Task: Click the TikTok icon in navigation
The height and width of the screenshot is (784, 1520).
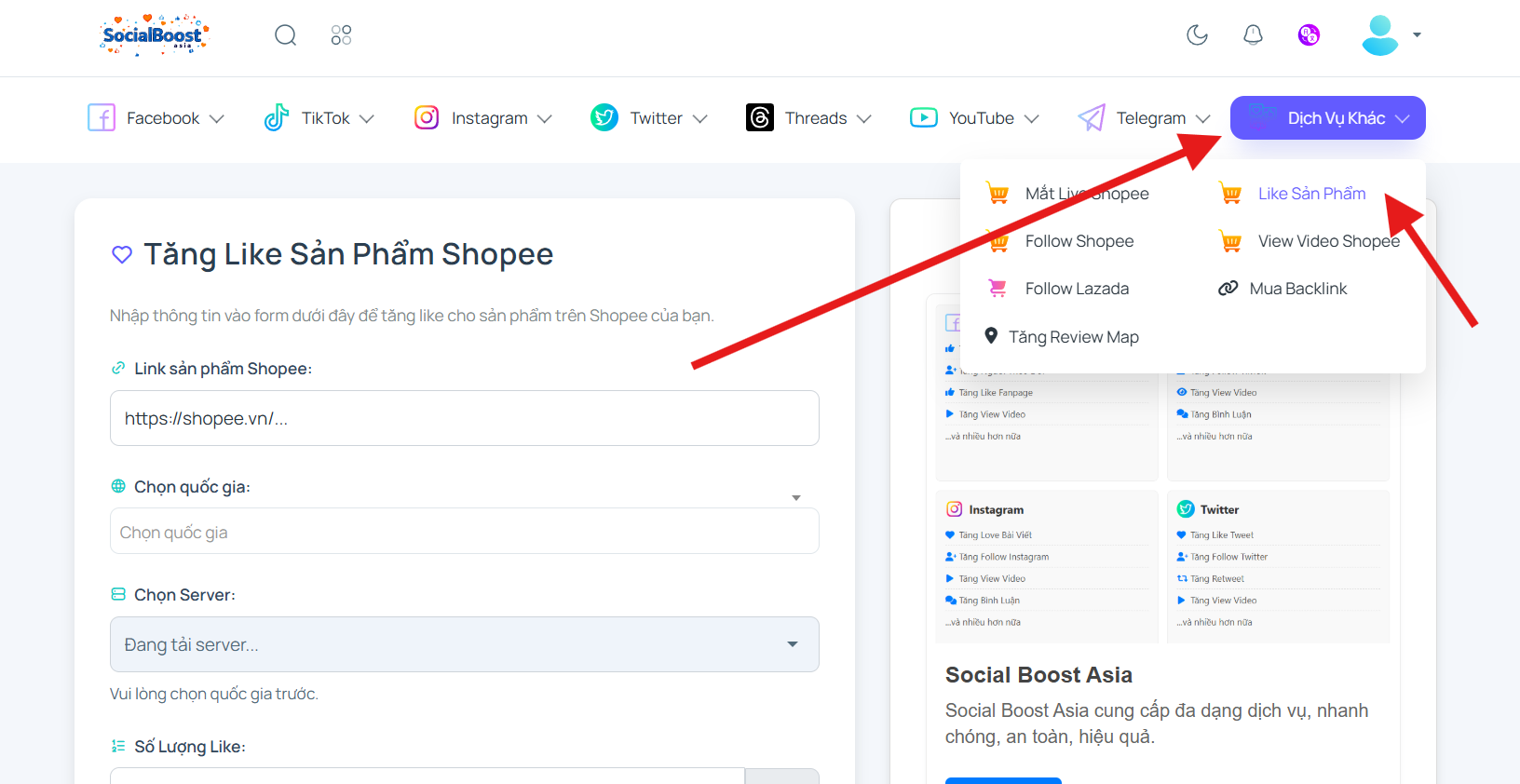Action: pyautogui.click(x=277, y=118)
